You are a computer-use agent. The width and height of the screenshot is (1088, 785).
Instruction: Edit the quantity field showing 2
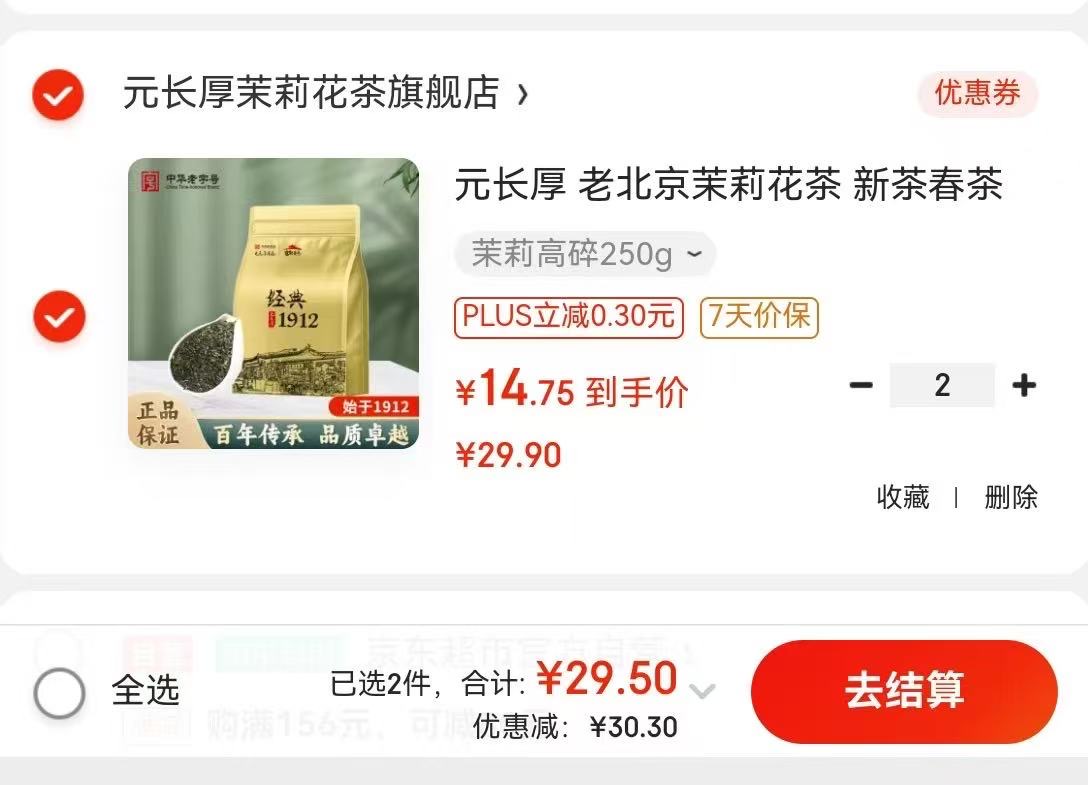point(942,385)
